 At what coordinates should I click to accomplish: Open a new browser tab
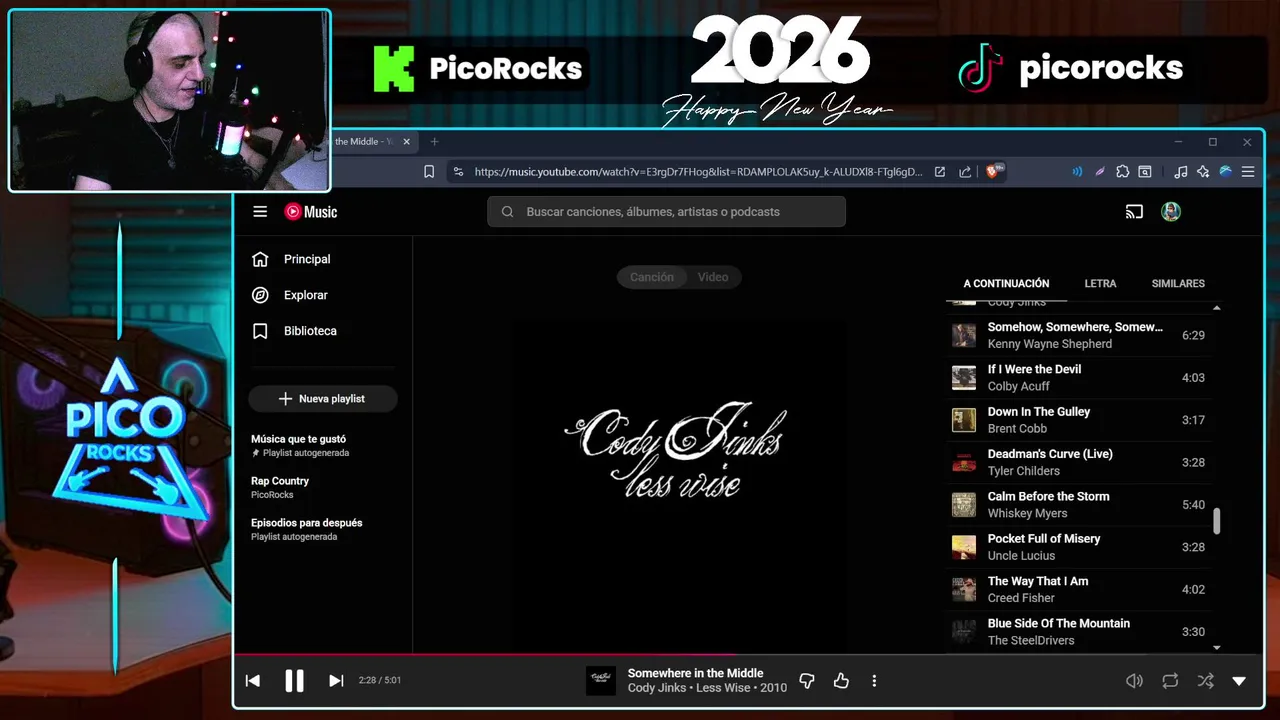434,142
